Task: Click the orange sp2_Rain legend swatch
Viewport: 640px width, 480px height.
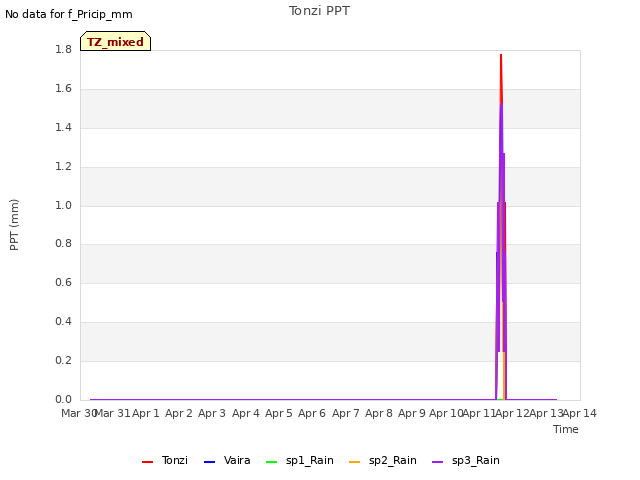Action: pyautogui.click(x=354, y=462)
